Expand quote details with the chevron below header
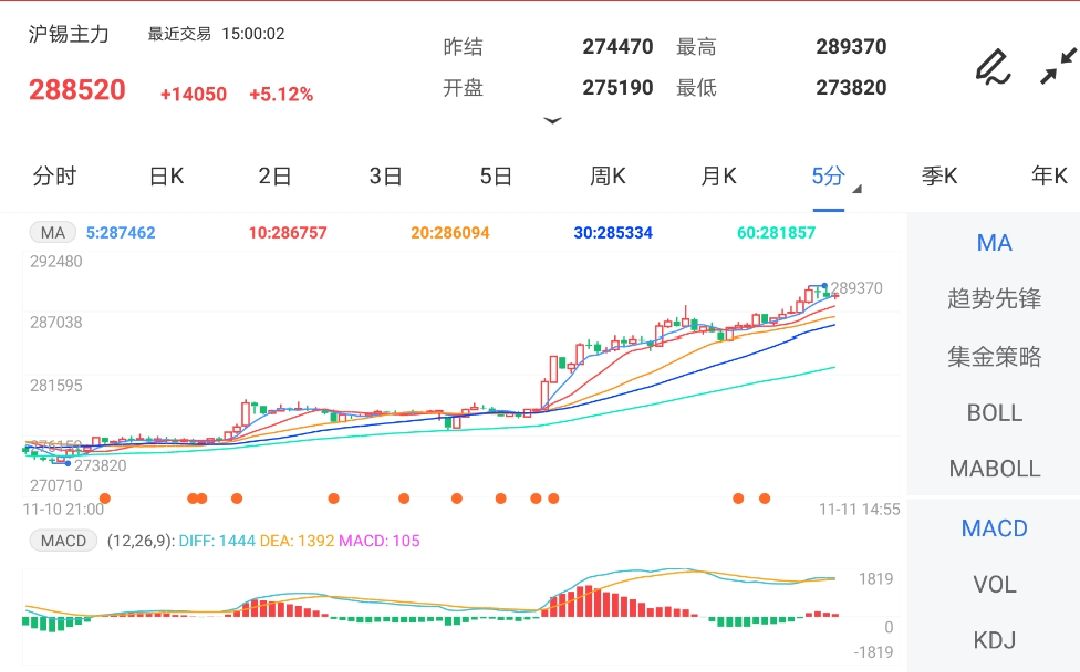Viewport: 1080px width, 672px height. (552, 122)
